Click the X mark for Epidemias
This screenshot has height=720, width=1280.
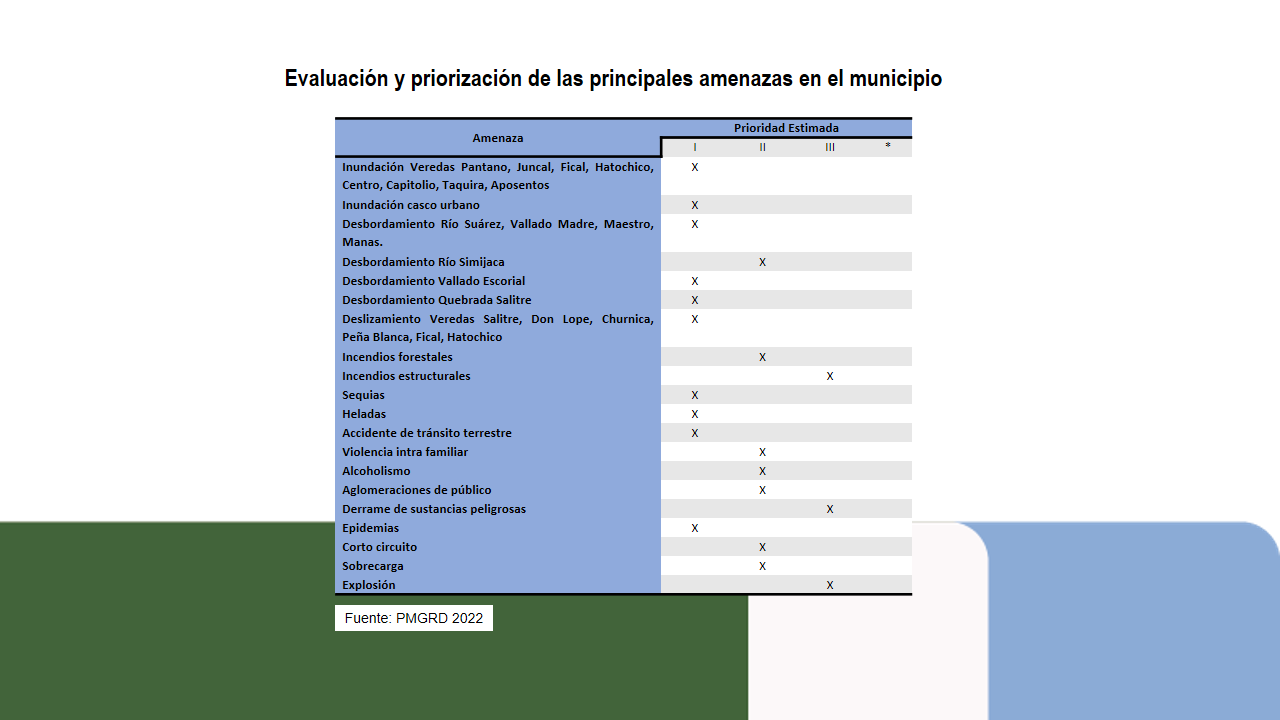[695, 528]
